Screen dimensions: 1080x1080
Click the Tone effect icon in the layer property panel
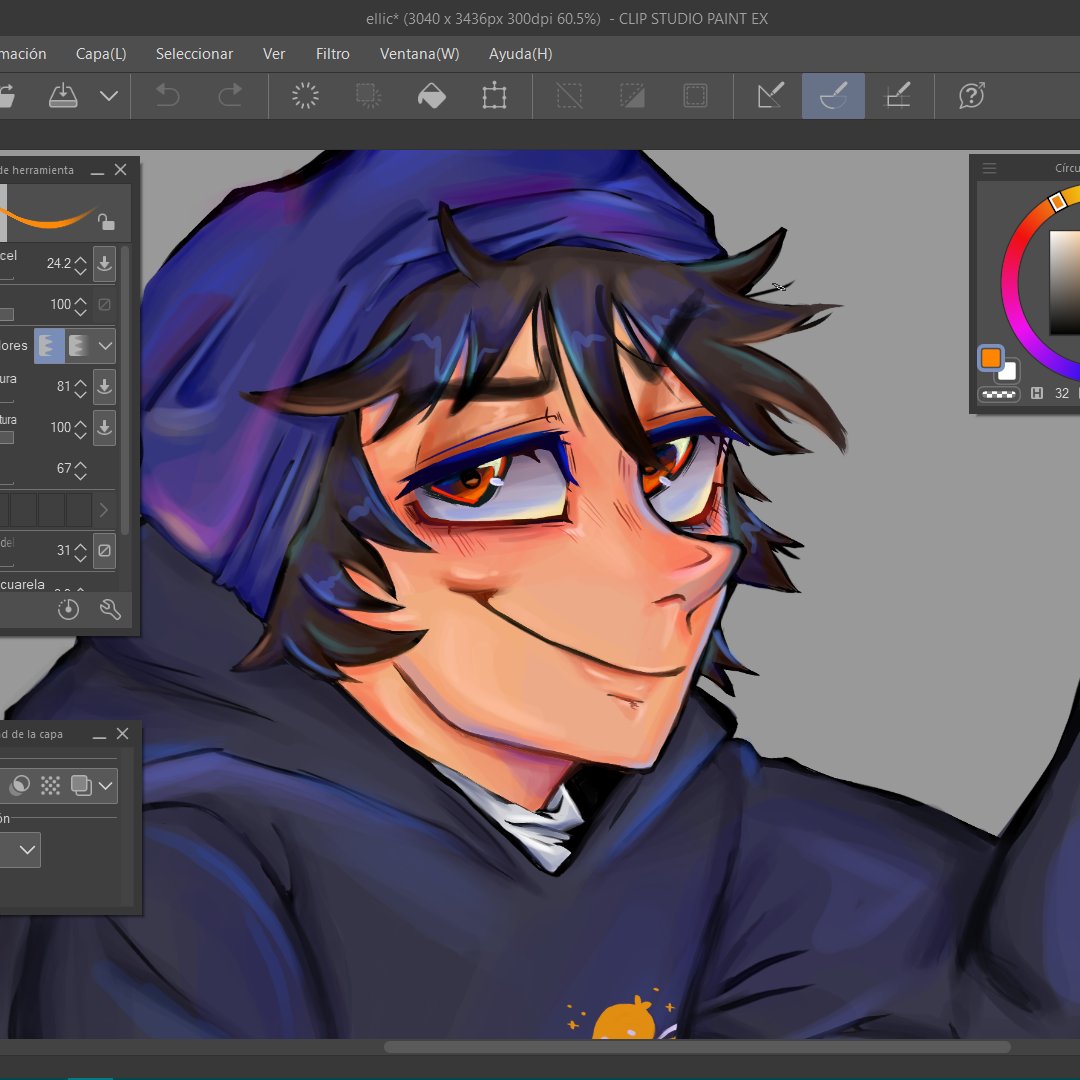[50, 785]
